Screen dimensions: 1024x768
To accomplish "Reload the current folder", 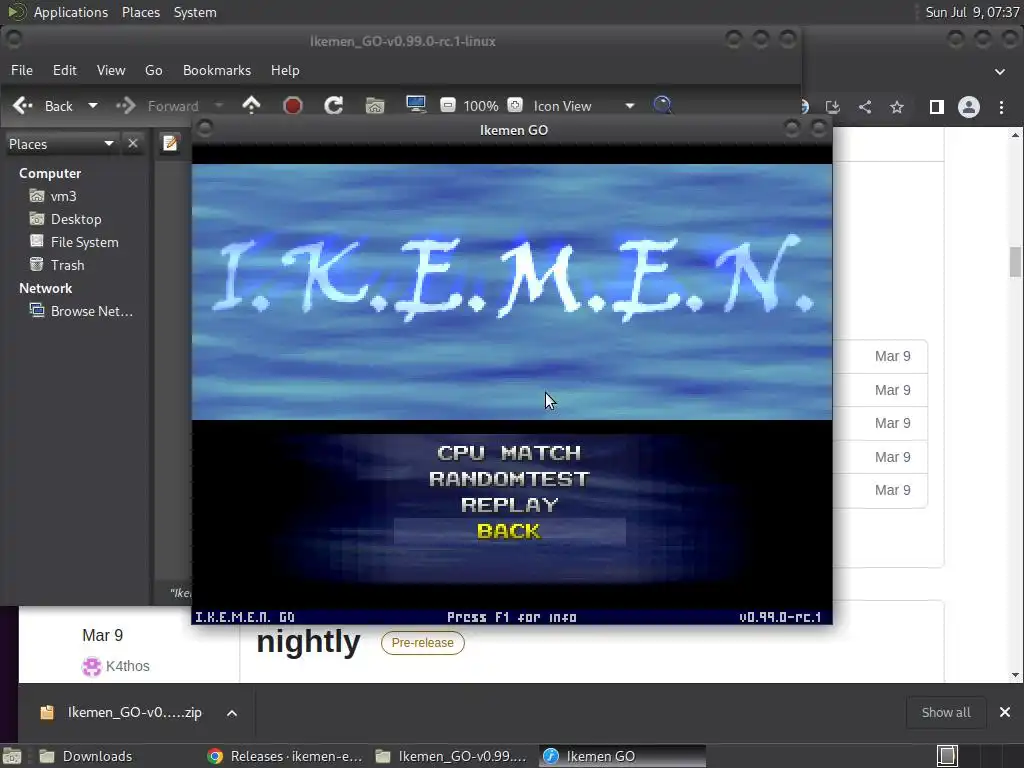I will pyautogui.click(x=334, y=105).
